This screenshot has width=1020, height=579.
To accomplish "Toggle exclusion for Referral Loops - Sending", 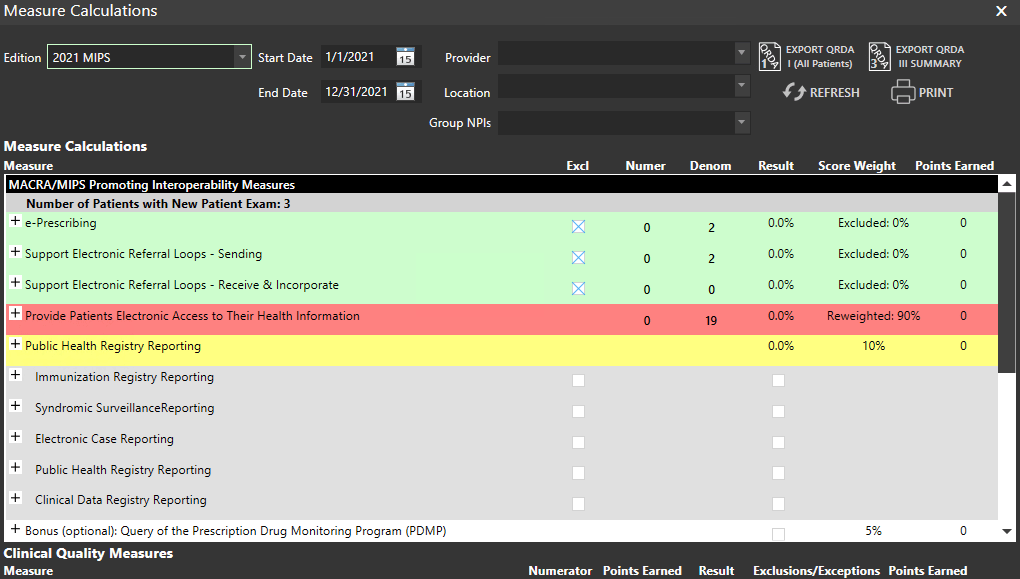I will [x=578, y=258].
